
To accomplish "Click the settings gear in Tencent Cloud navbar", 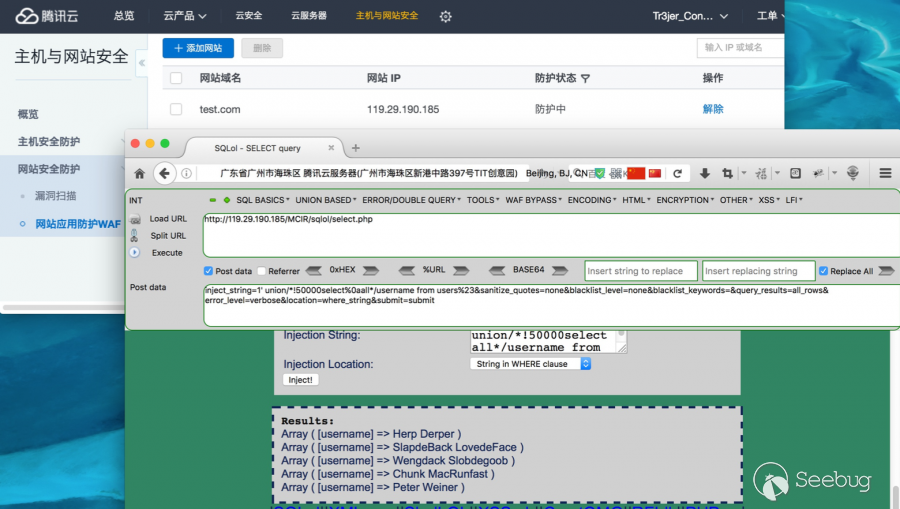I will click(x=446, y=16).
